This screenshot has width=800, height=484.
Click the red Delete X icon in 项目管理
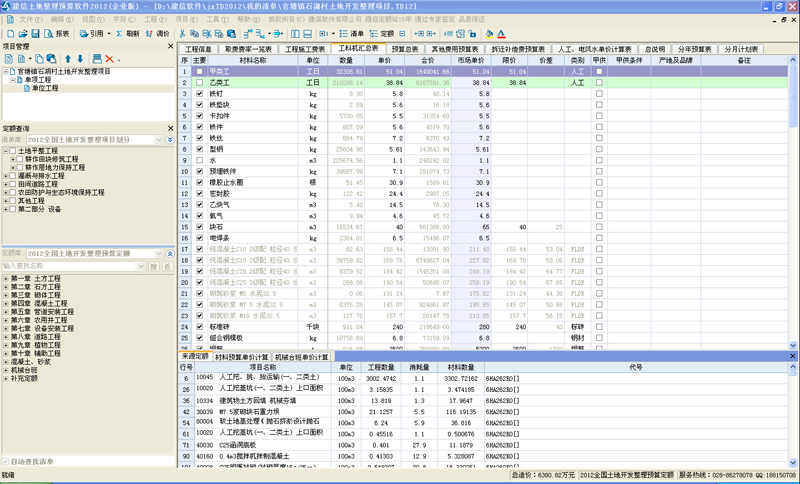(112, 59)
